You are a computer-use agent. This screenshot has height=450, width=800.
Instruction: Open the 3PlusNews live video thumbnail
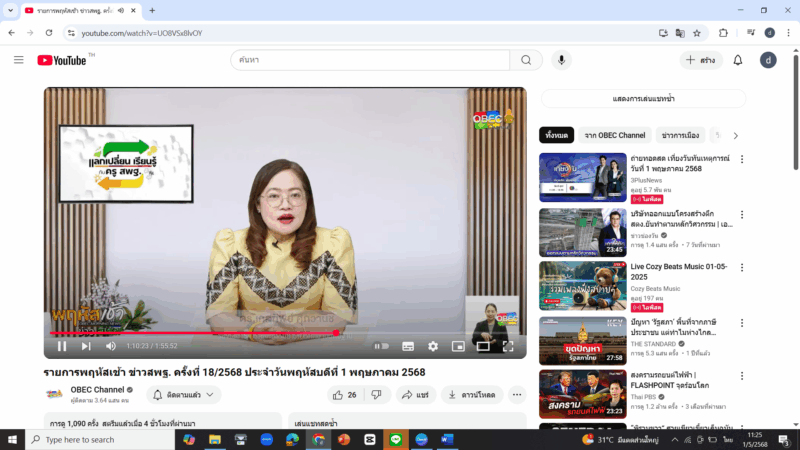tap(583, 178)
